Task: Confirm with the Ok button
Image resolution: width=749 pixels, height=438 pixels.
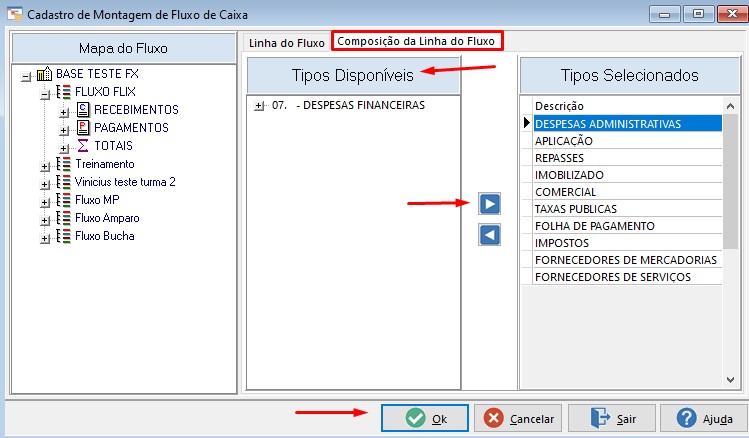Action: pos(425,418)
